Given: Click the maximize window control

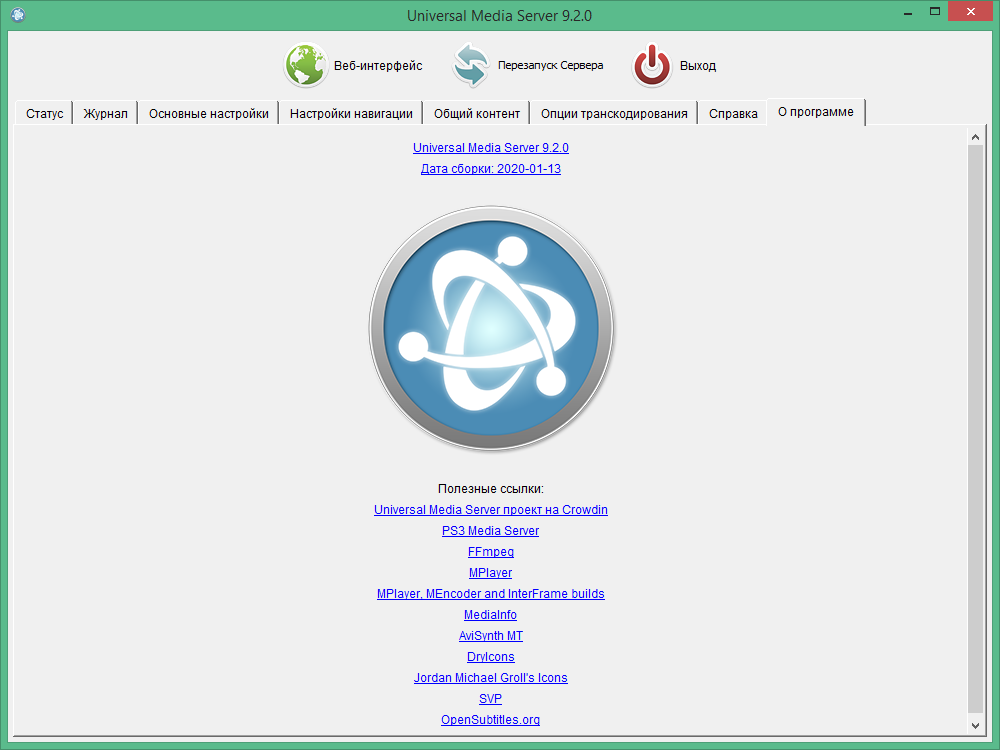Looking at the screenshot, I should pyautogui.click(x=936, y=12).
